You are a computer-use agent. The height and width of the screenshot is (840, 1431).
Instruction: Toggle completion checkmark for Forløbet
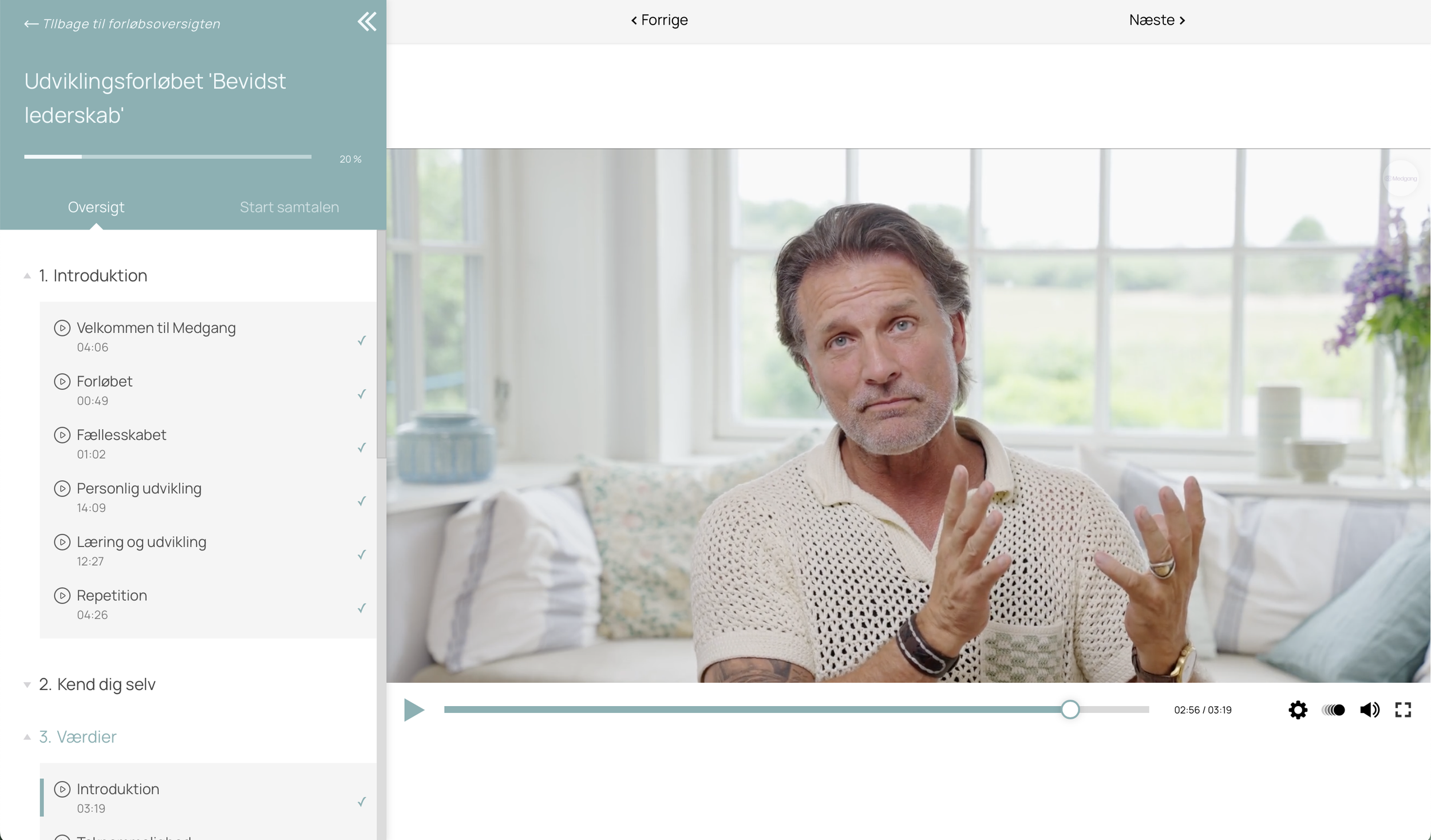click(362, 394)
